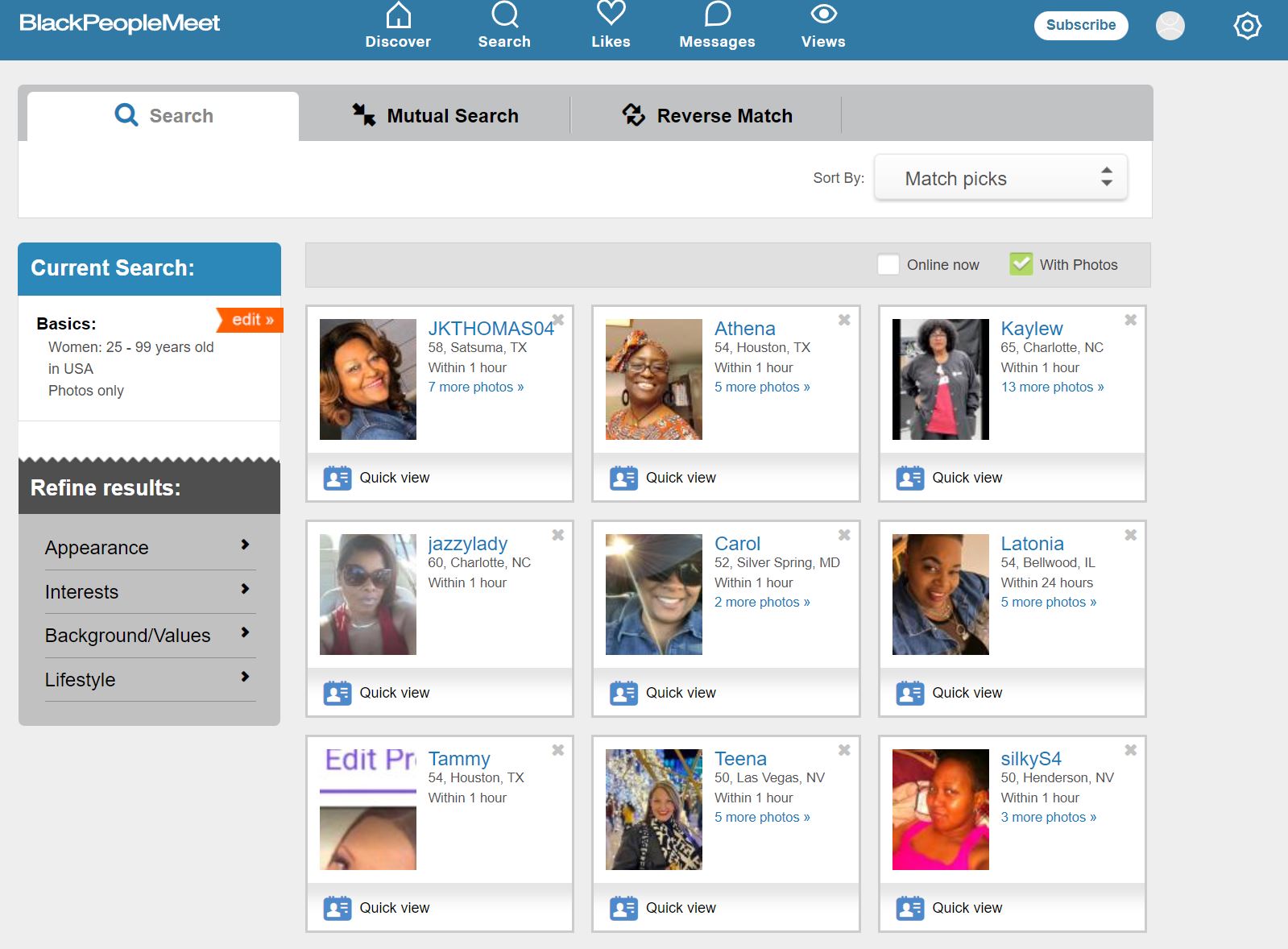The height and width of the screenshot is (949, 1288).
Task: Open Quick view icon for Athena
Action: tap(623, 478)
